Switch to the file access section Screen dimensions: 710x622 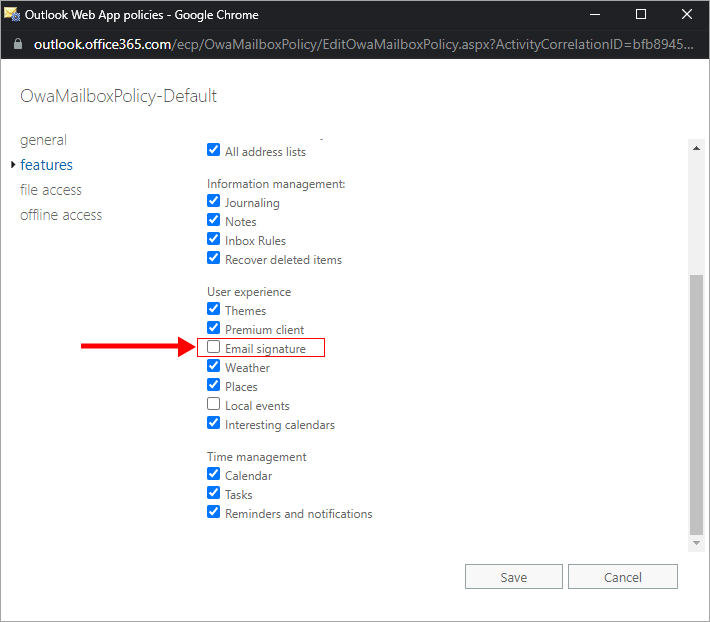click(51, 190)
